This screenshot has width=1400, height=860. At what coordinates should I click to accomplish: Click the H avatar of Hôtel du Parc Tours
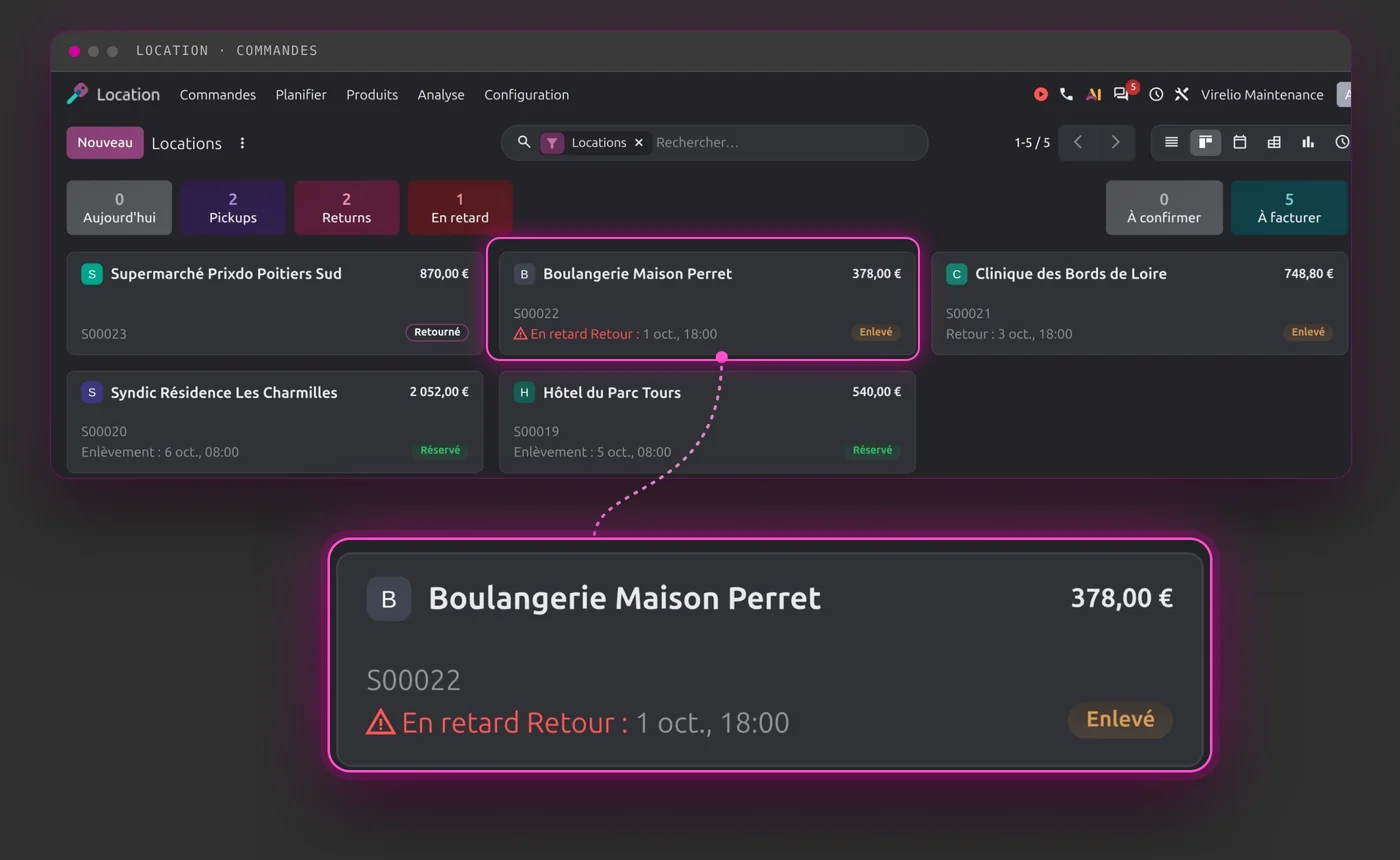pos(524,393)
